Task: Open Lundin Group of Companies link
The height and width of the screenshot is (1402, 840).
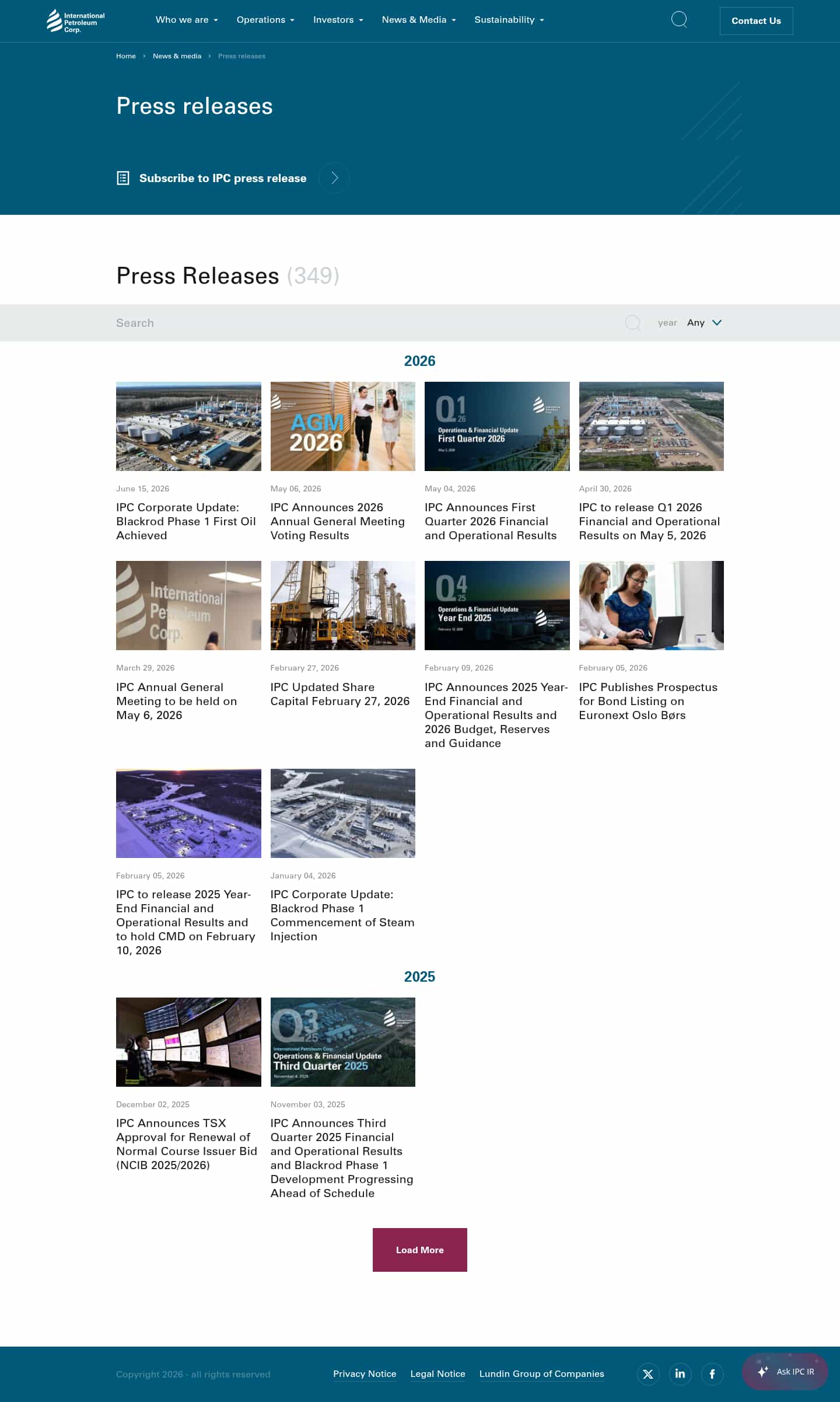Action: (541, 1374)
